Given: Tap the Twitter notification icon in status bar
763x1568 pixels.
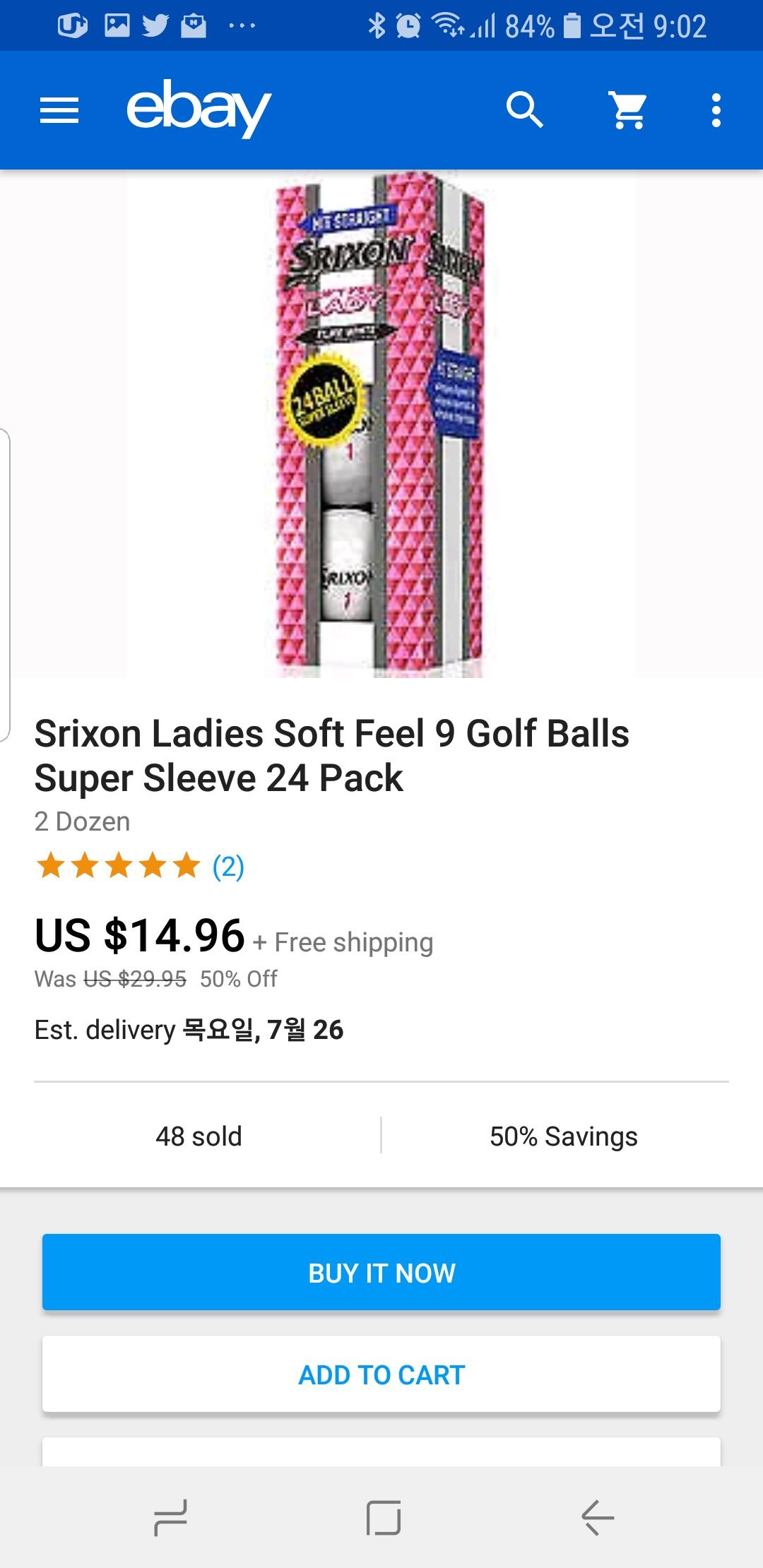Looking at the screenshot, I should 155,26.
